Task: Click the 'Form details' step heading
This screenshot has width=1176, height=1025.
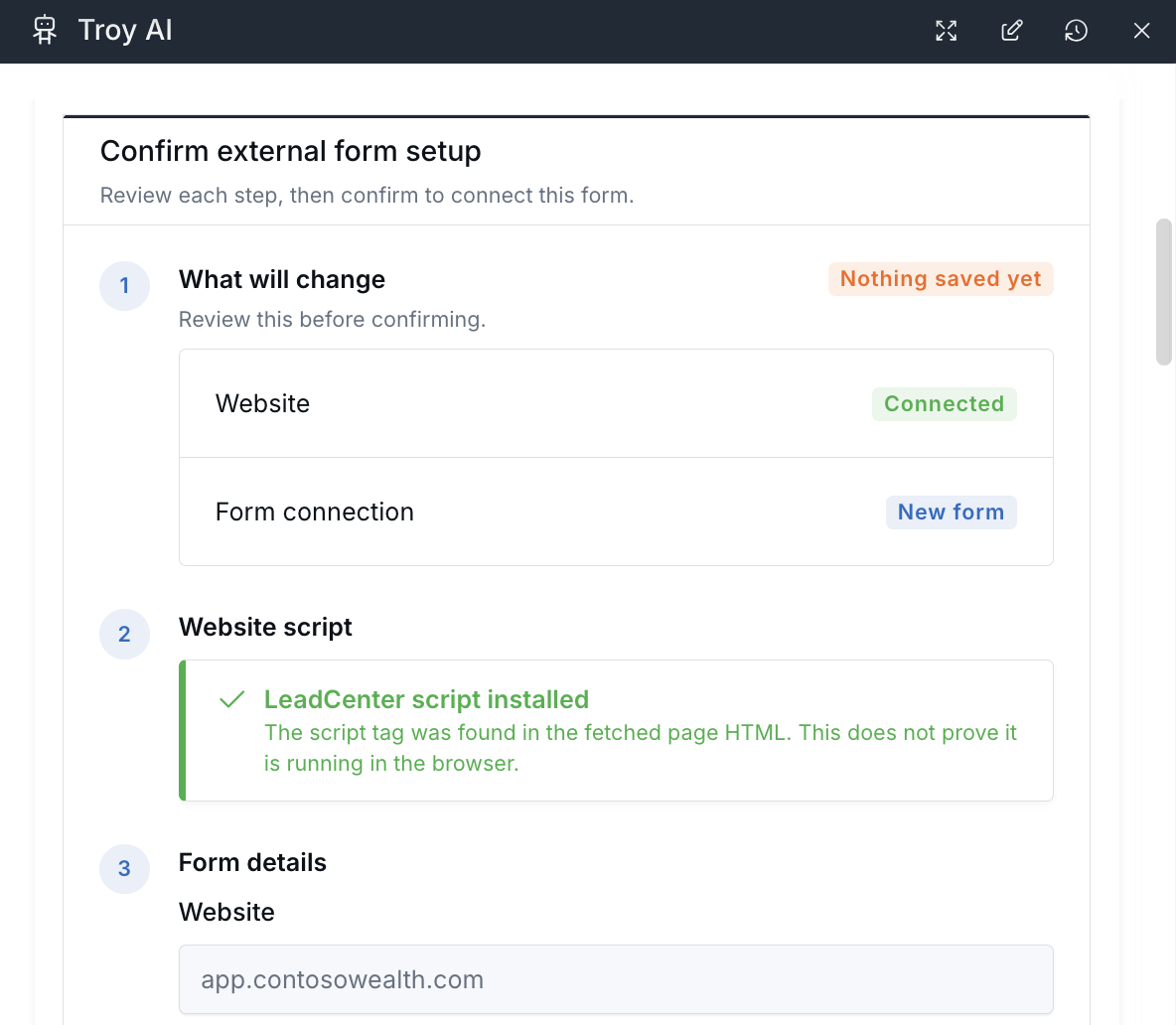Action: click(x=252, y=862)
